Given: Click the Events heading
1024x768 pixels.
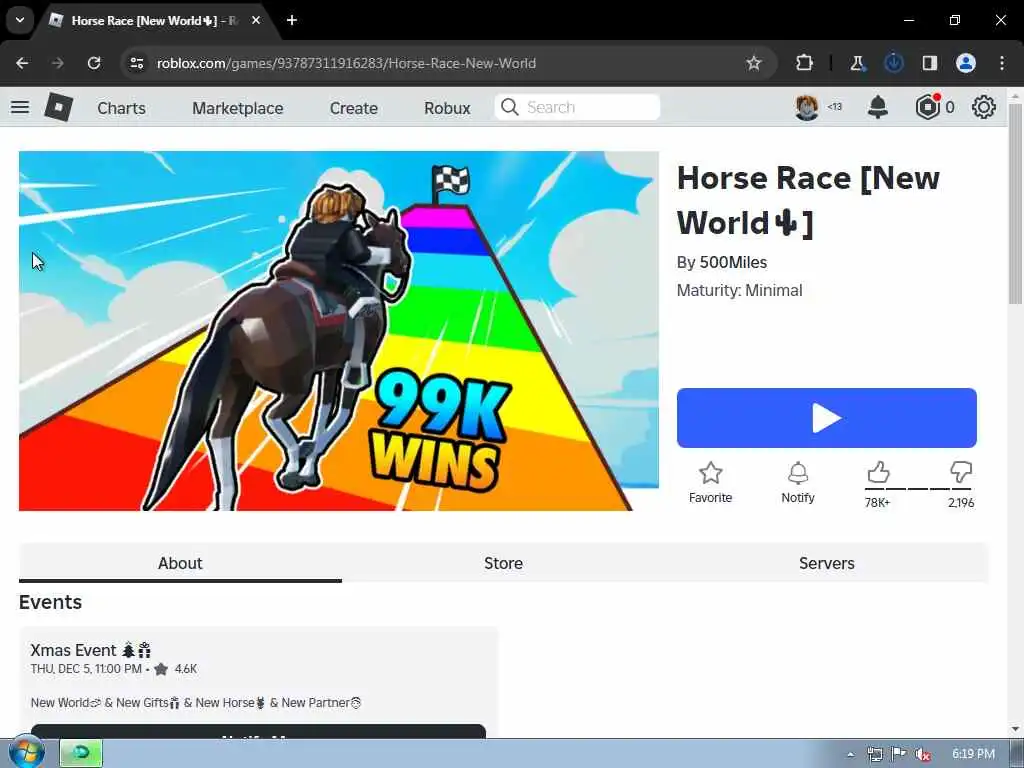Looking at the screenshot, I should (50, 602).
